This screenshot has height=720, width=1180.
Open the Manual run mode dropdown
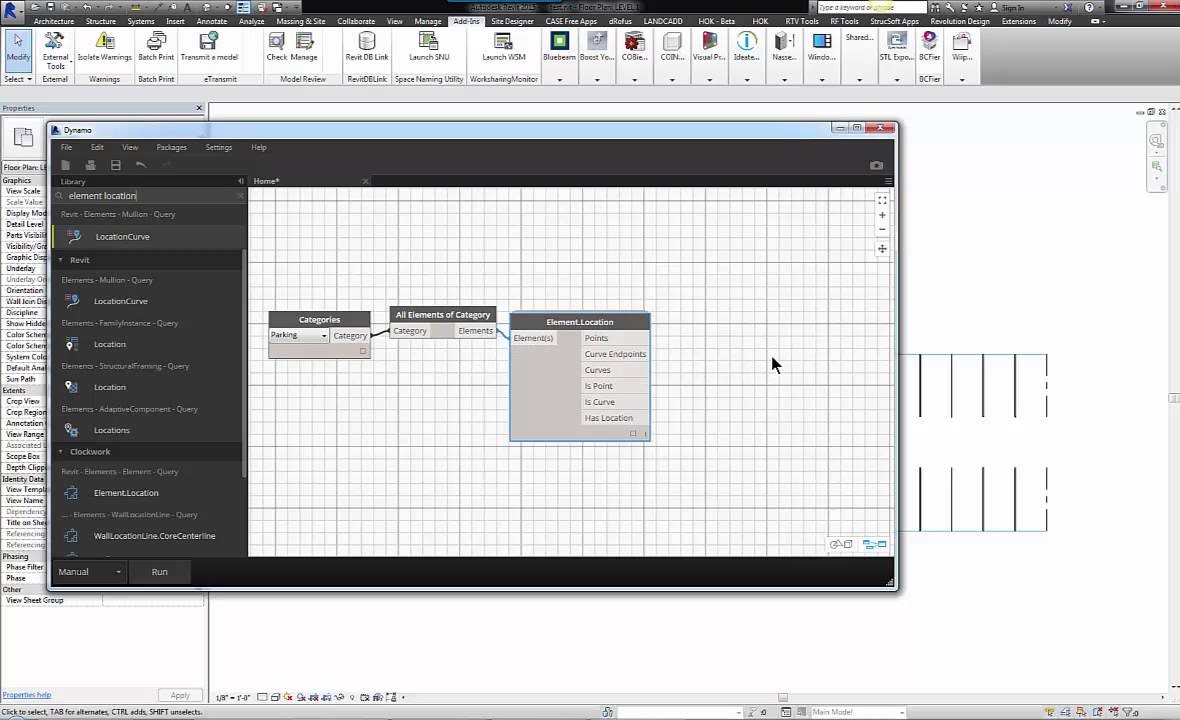(x=90, y=572)
